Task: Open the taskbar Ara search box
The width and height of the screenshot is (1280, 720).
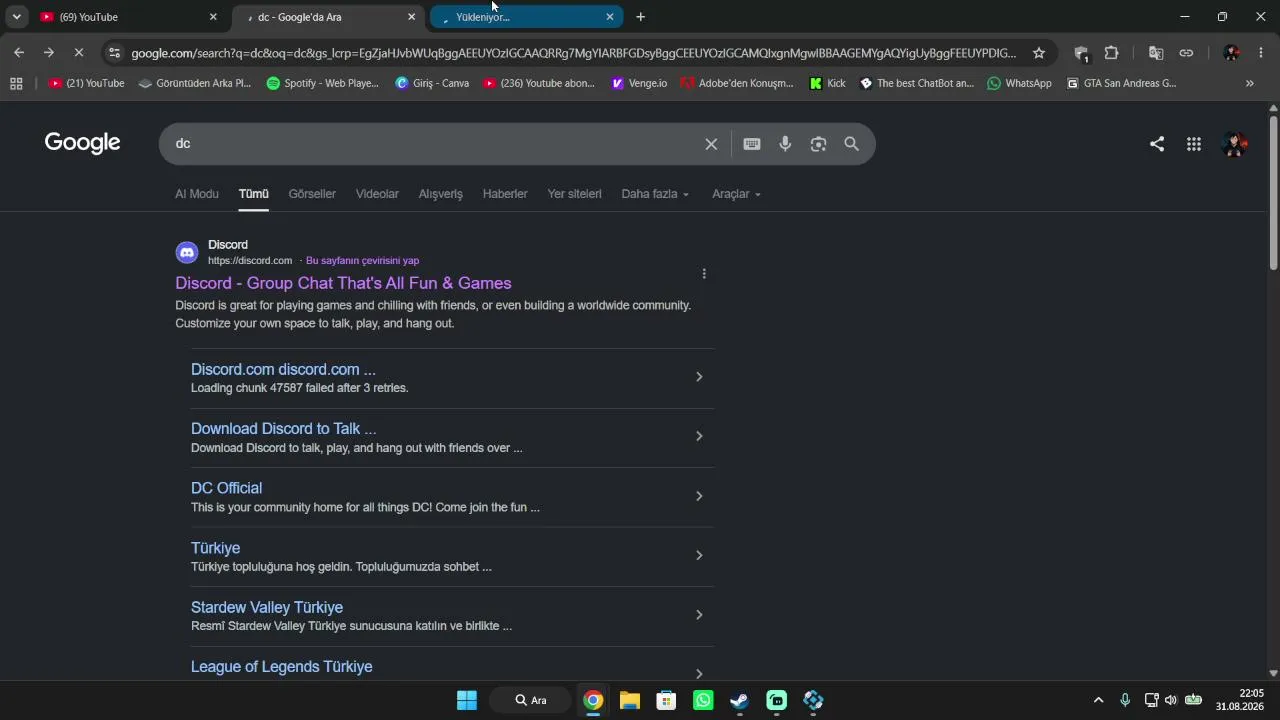Action: coord(531,700)
